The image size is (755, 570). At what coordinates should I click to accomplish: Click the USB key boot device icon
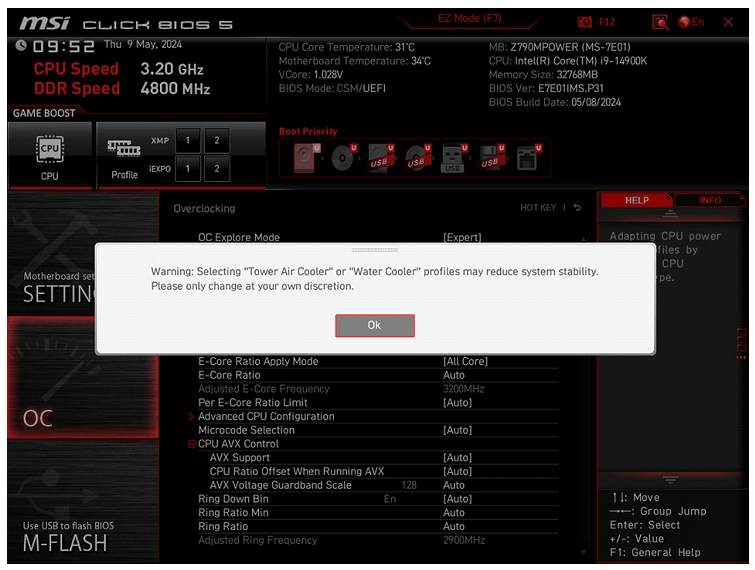(x=454, y=158)
